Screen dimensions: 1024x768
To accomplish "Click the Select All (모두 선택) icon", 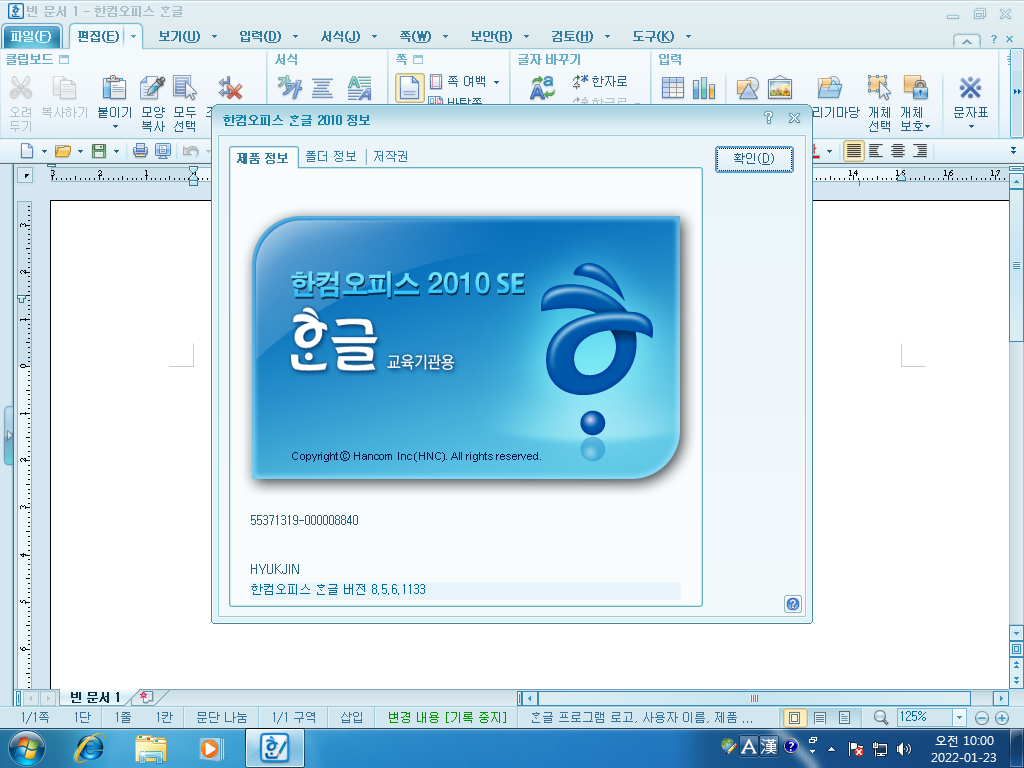I will 185,88.
